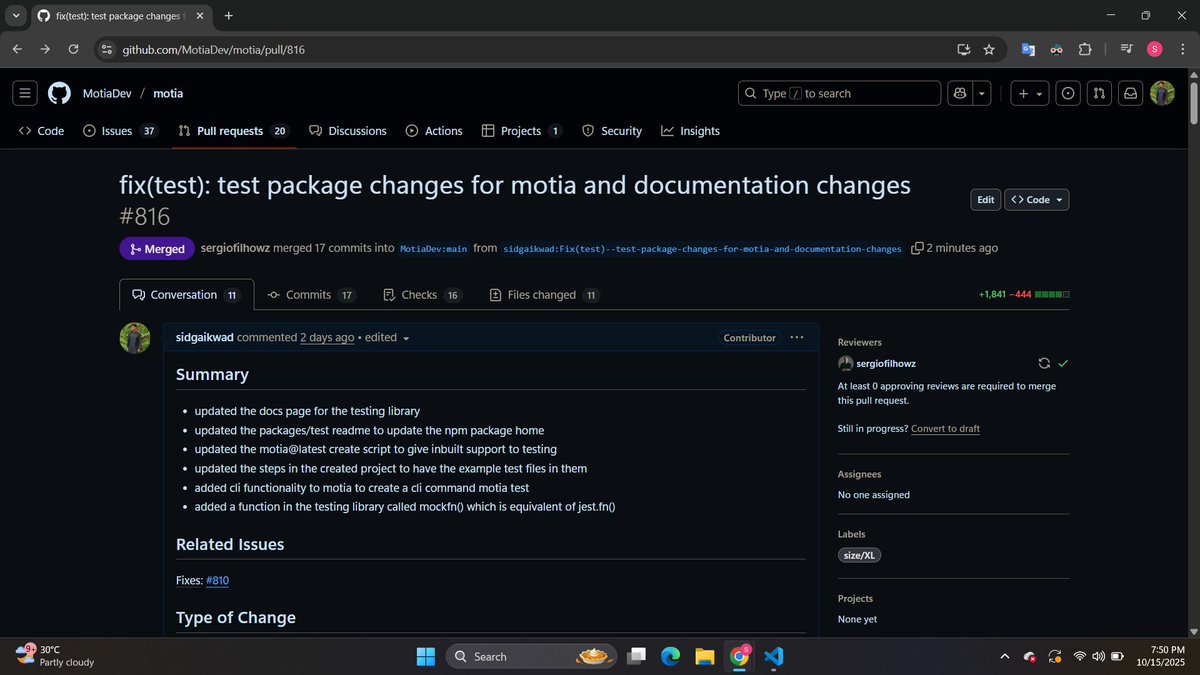The width and height of the screenshot is (1200, 675).
Task: Open the Windows Start menu
Action: click(425, 656)
